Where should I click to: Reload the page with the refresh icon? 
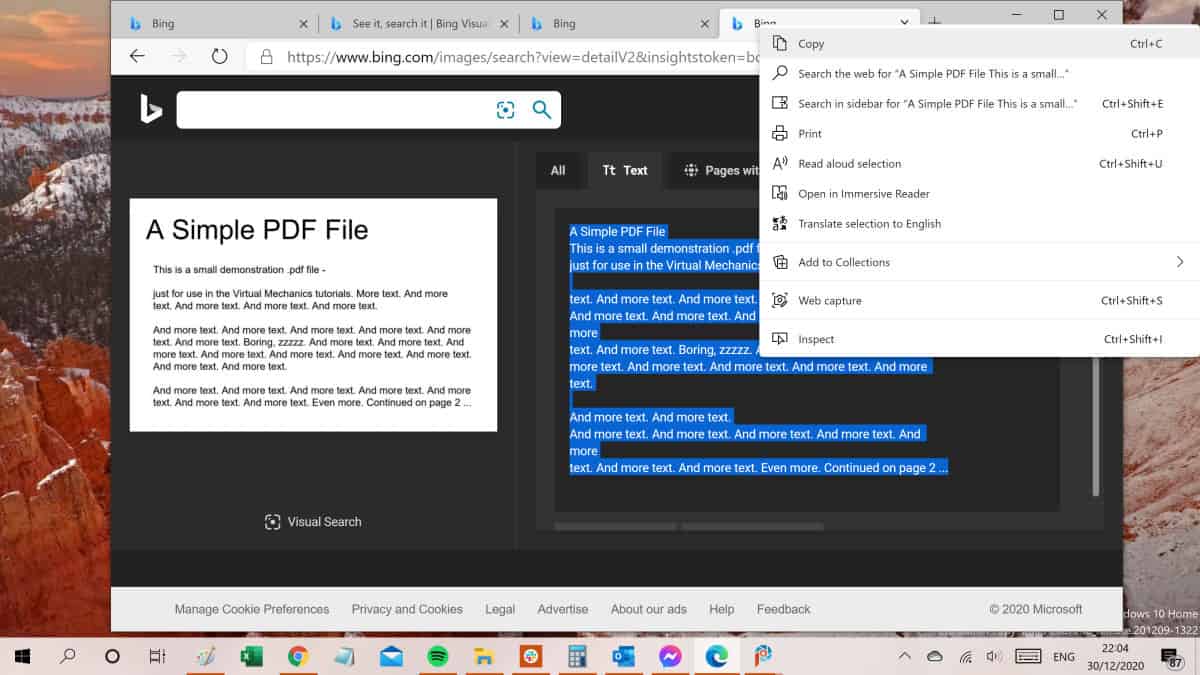coord(219,57)
